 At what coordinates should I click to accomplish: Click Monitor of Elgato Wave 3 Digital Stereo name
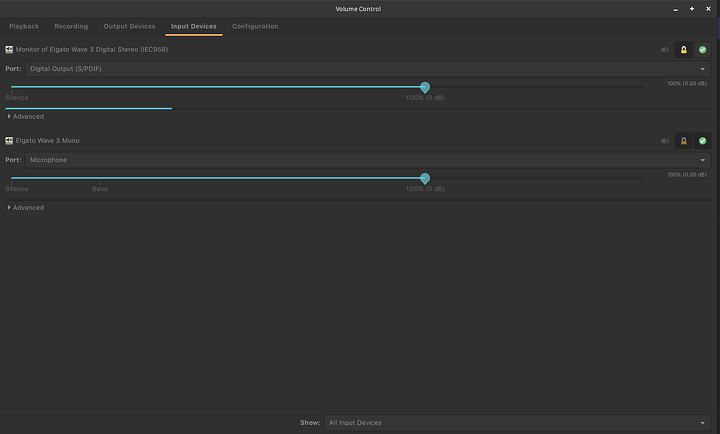click(92, 50)
